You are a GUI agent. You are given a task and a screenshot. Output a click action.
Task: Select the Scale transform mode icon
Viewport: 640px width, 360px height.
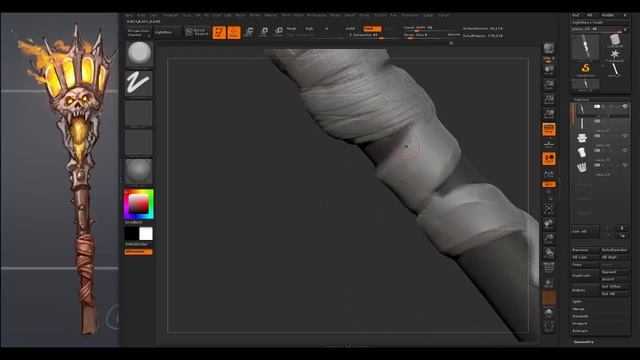264,32
